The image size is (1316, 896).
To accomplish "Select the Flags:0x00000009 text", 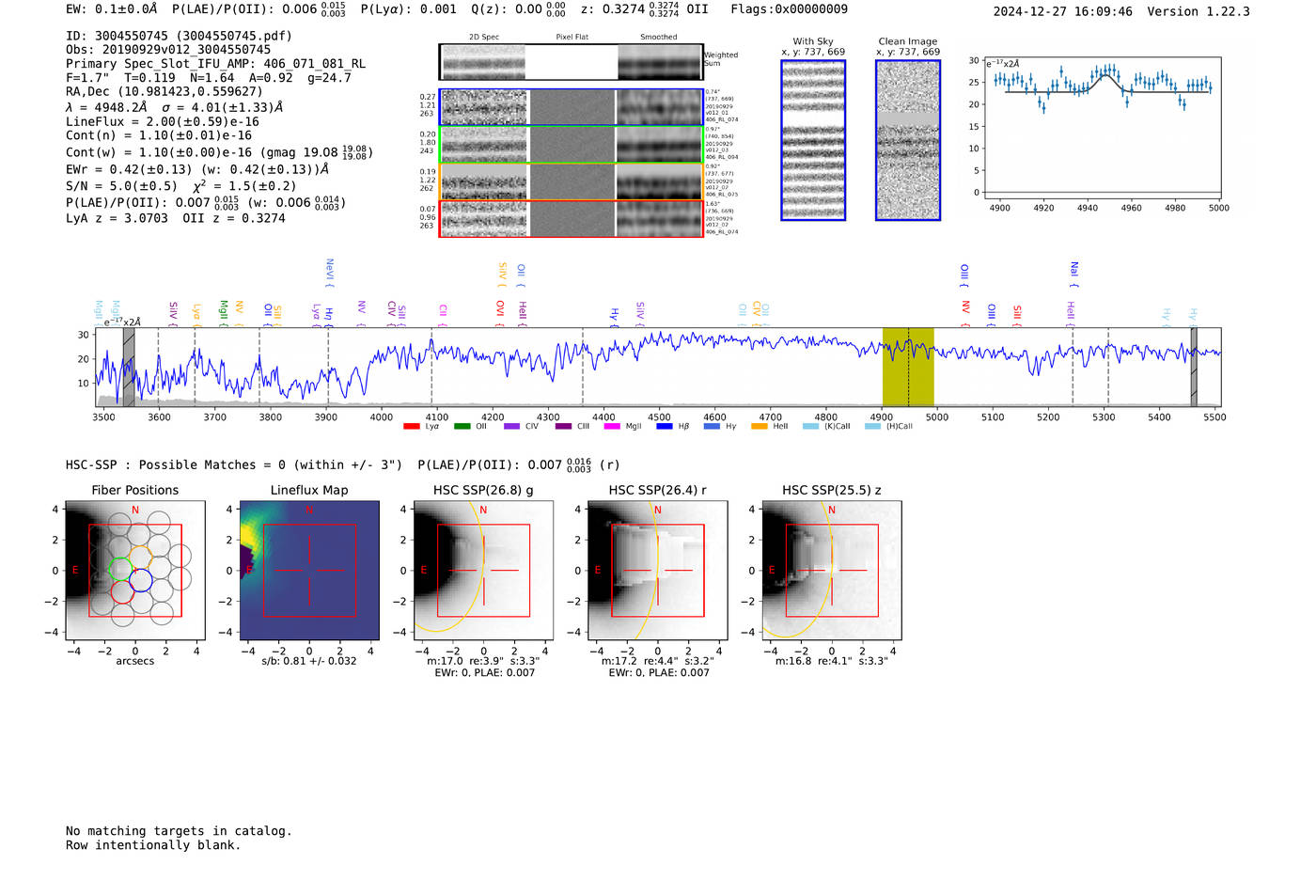I will click(x=789, y=9).
